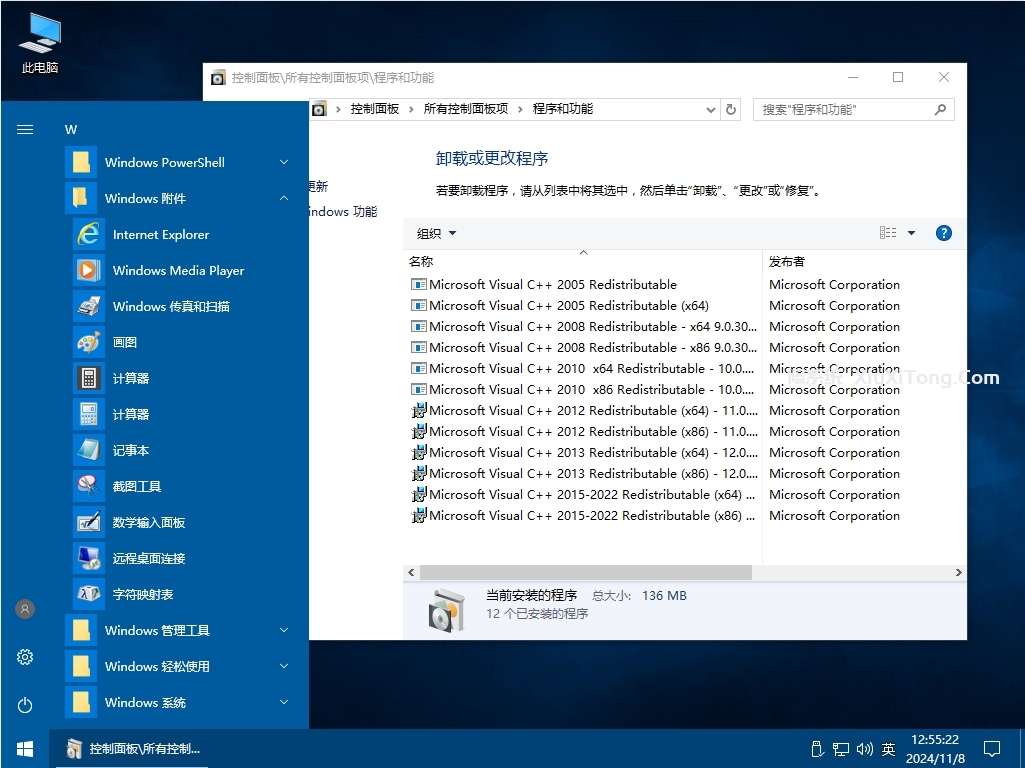The height and width of the screenshot is (768, 1025).
Task: Click the 控制面板 taskbar button
Action: click(x=135, y=749)
